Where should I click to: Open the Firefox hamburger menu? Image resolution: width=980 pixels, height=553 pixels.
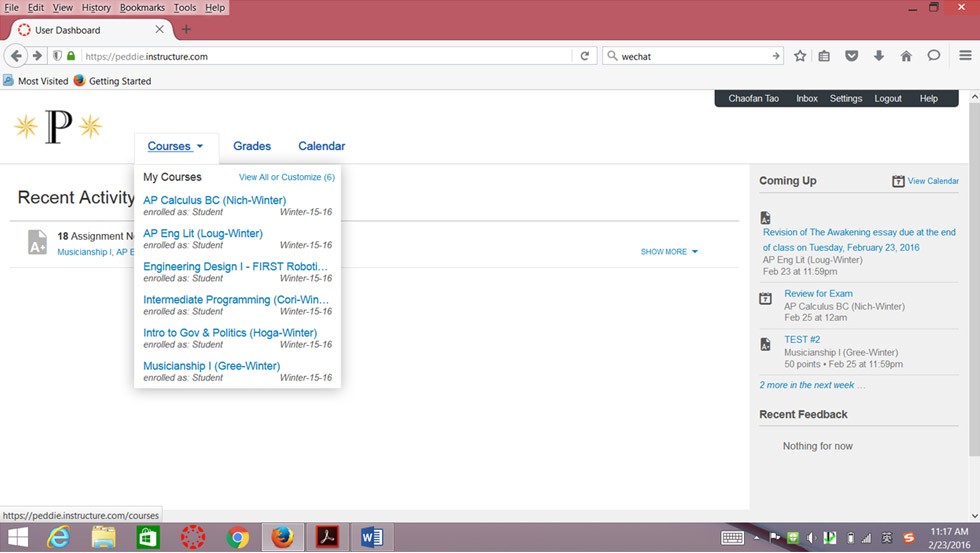pyautogui.click(x=965, y=56)
